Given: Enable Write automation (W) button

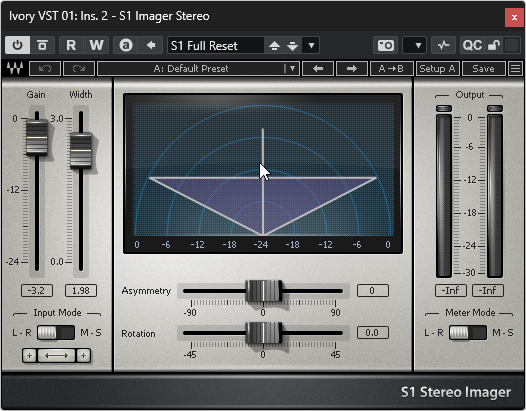Looking at the screenshot, I should click(96, 45).
